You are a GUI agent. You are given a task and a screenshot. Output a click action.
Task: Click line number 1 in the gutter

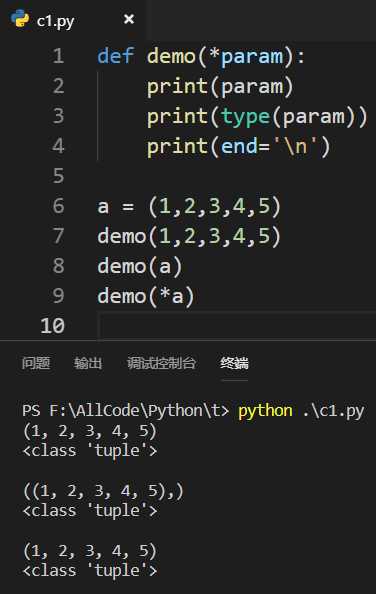click(x=58, y=56)
